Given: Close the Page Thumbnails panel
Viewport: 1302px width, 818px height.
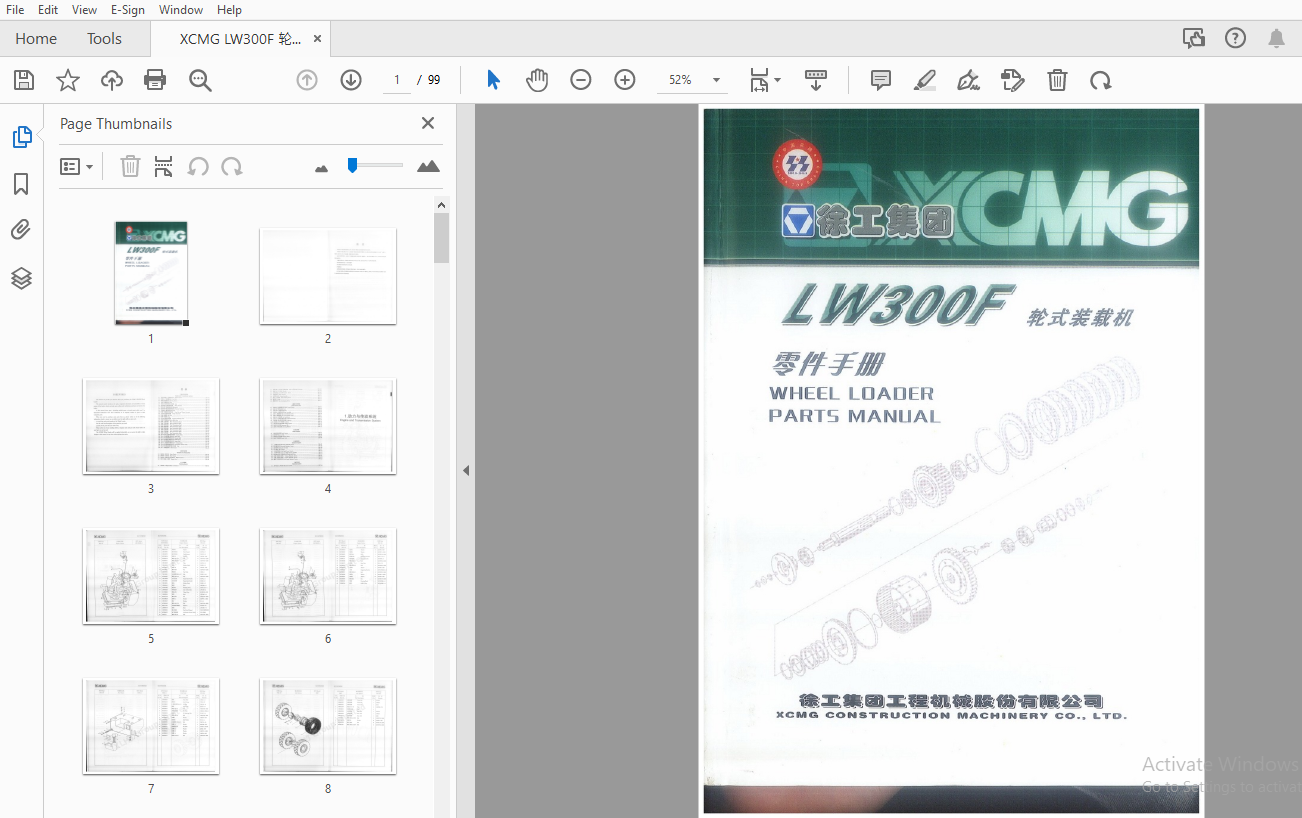Looking at the screenshot, I should tap(428, 123).
